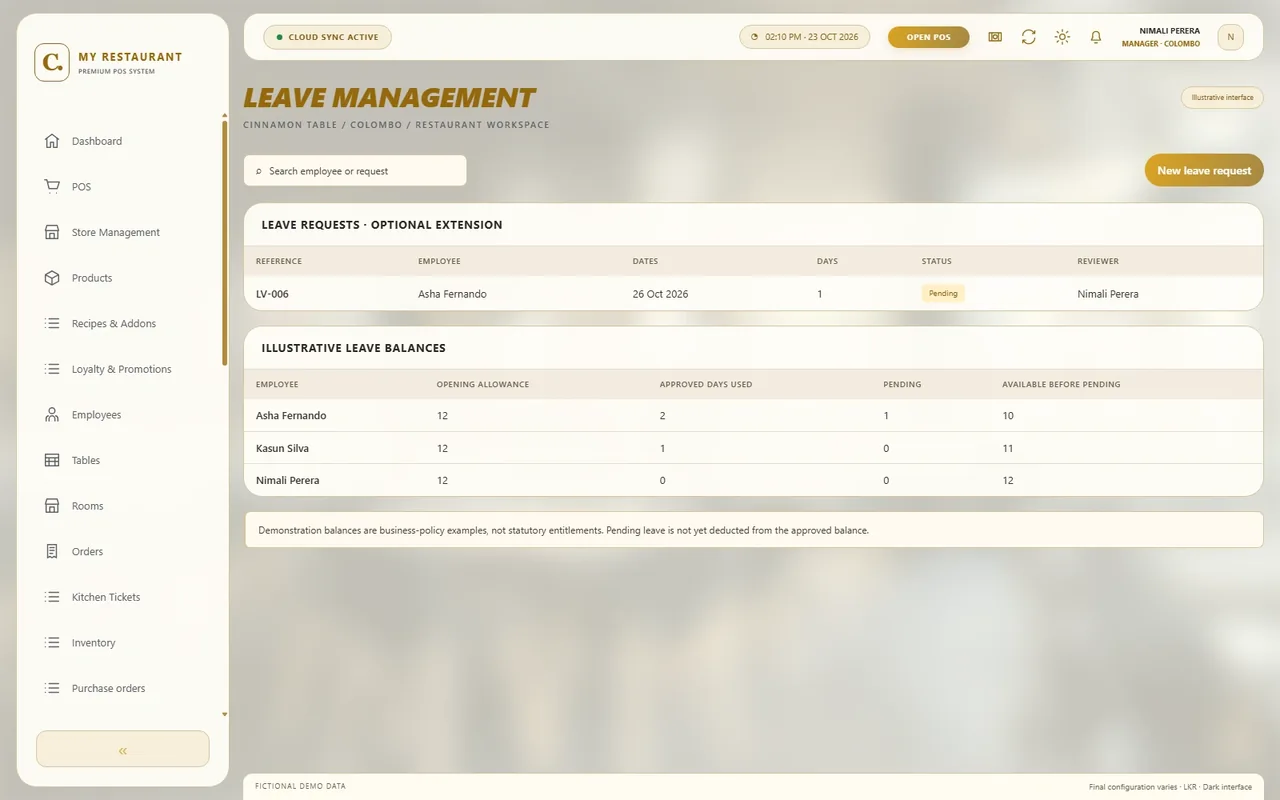Open the Employees person icon
Image resolution: width=1280 pixels, height=800 pixels.
(52, 415)
